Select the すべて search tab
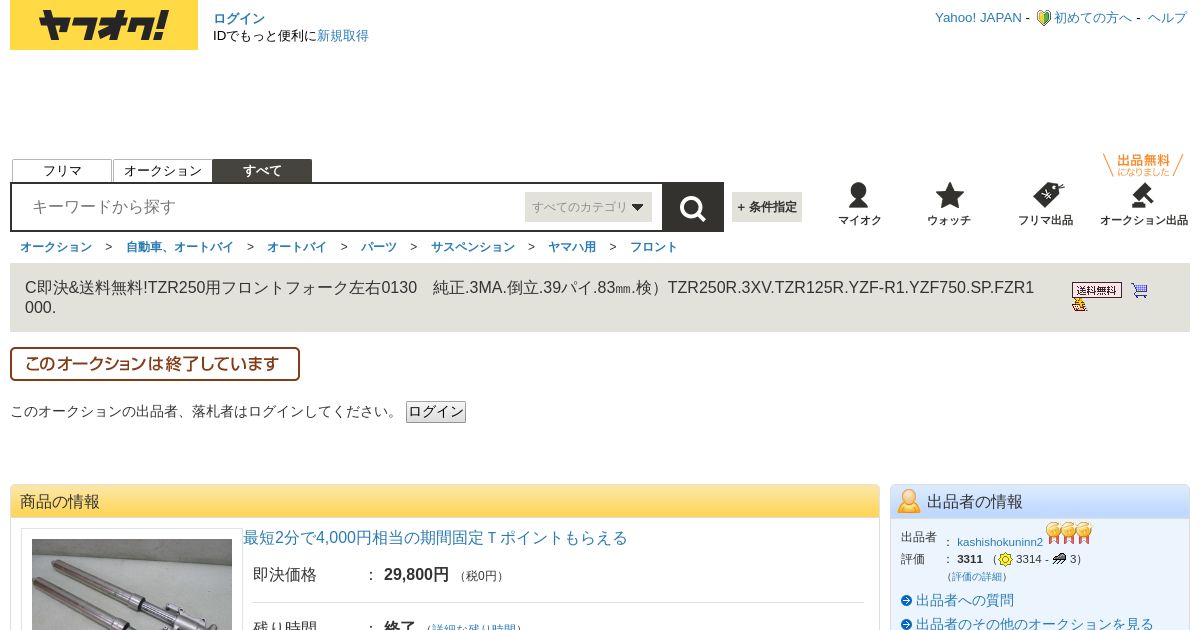 262,171
